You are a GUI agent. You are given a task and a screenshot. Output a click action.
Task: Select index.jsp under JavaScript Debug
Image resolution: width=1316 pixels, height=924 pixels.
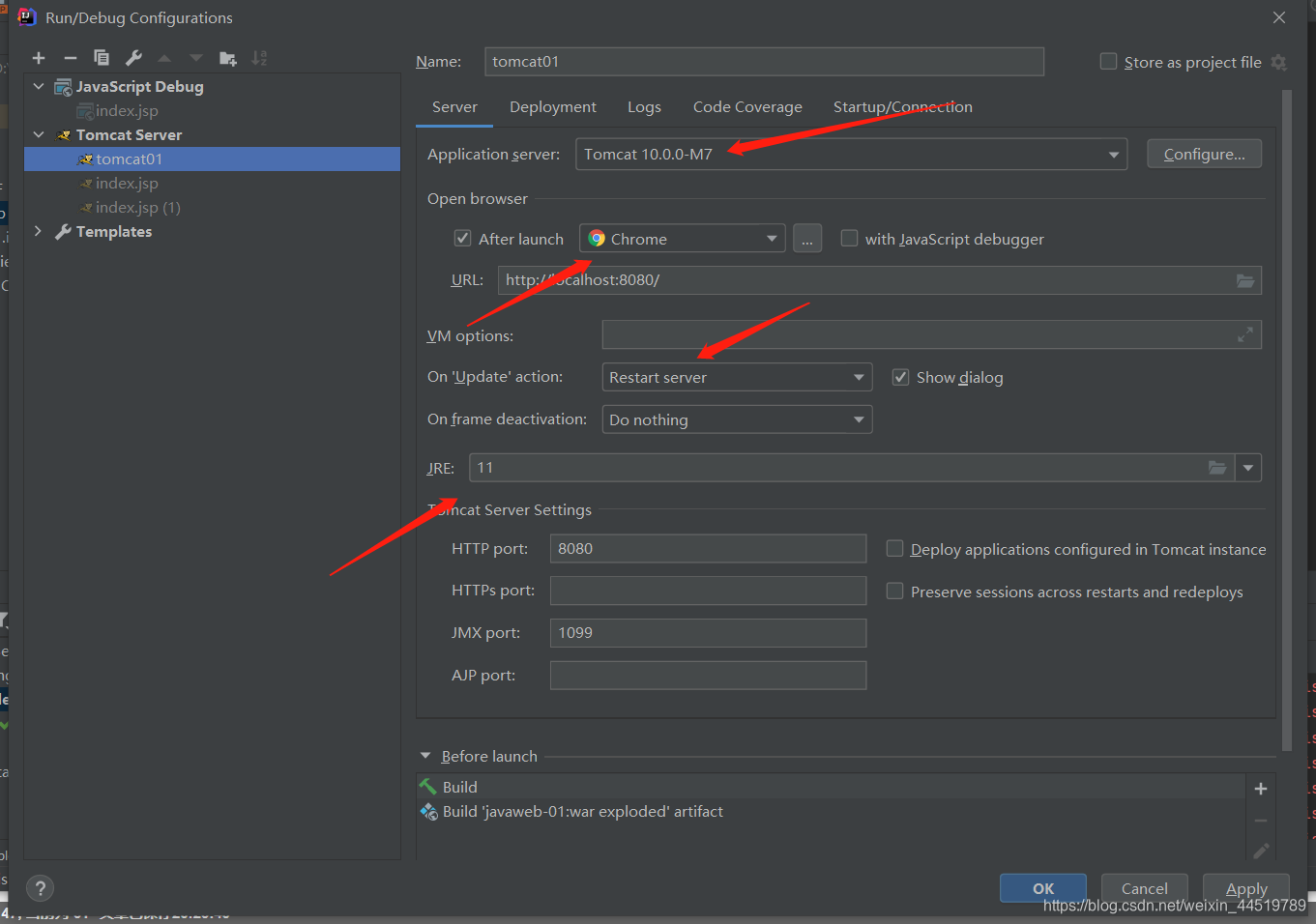pos(212,110)
